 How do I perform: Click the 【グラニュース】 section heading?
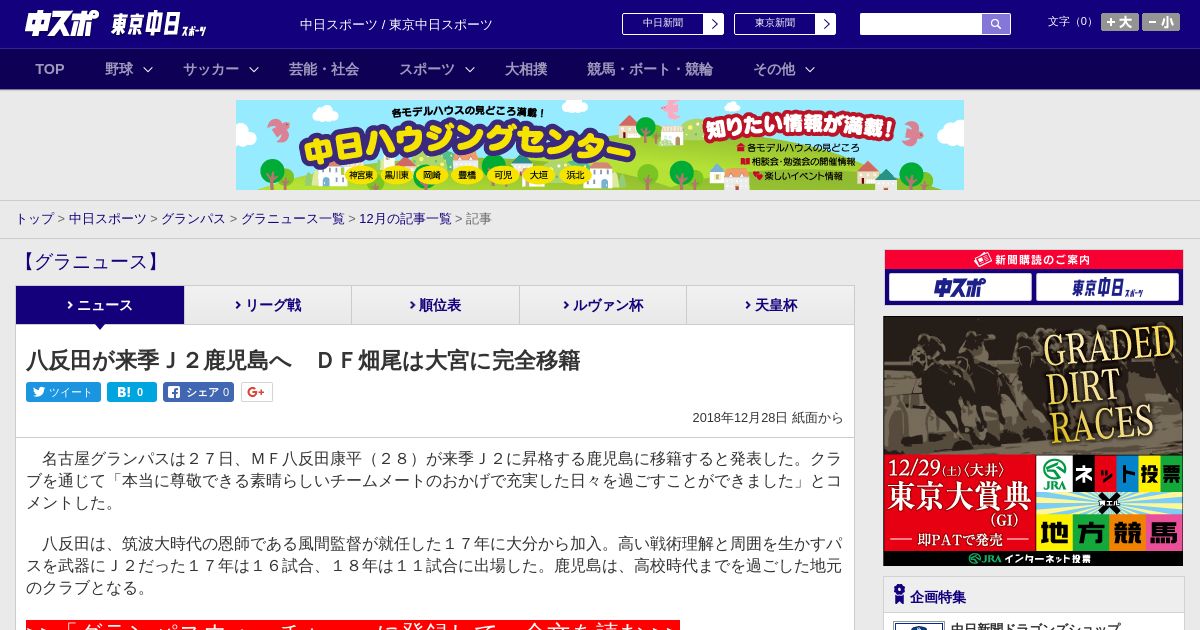click(90, 262)
